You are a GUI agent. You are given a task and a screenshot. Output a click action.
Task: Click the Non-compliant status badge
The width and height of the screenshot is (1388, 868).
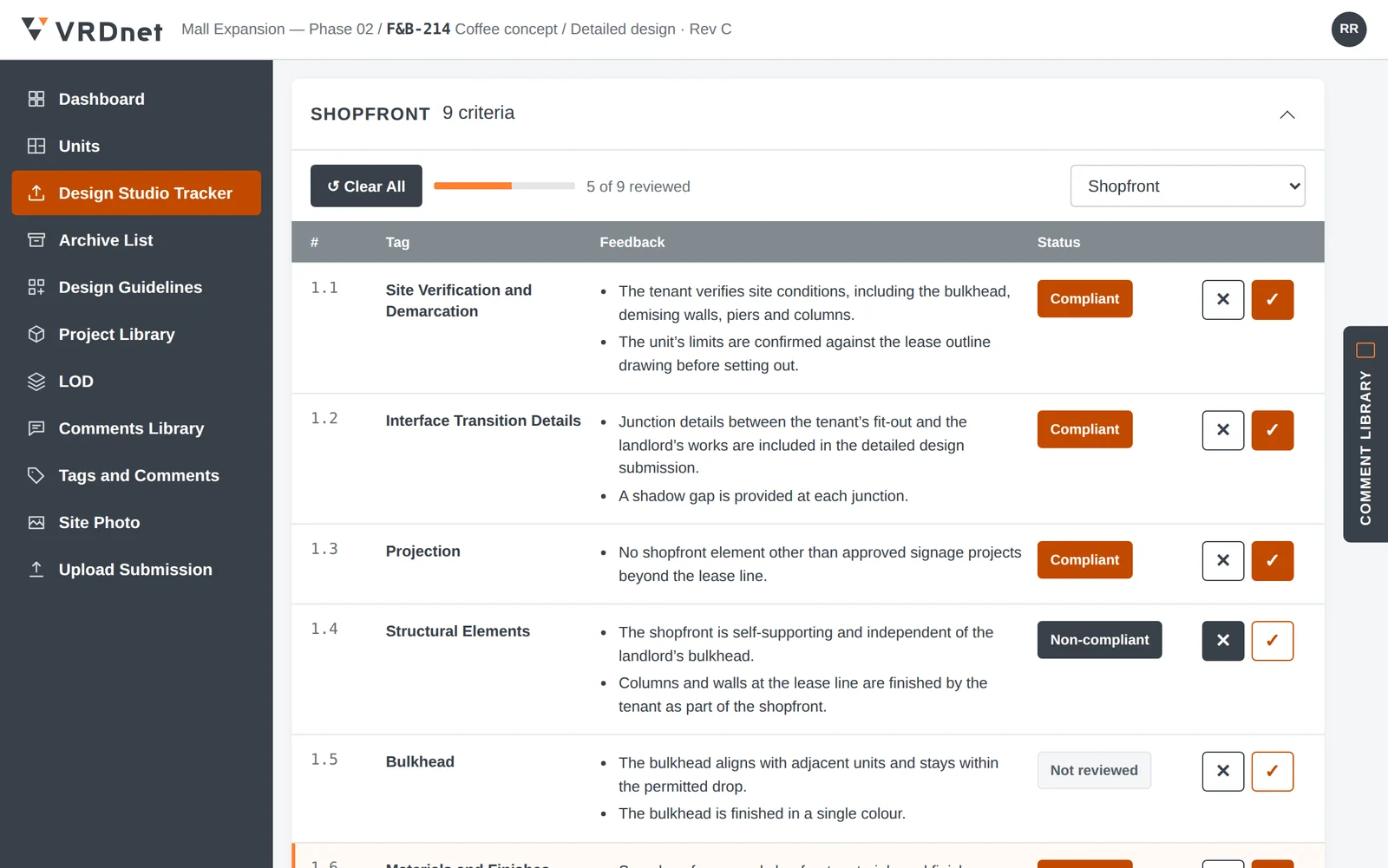point(1099,640)
